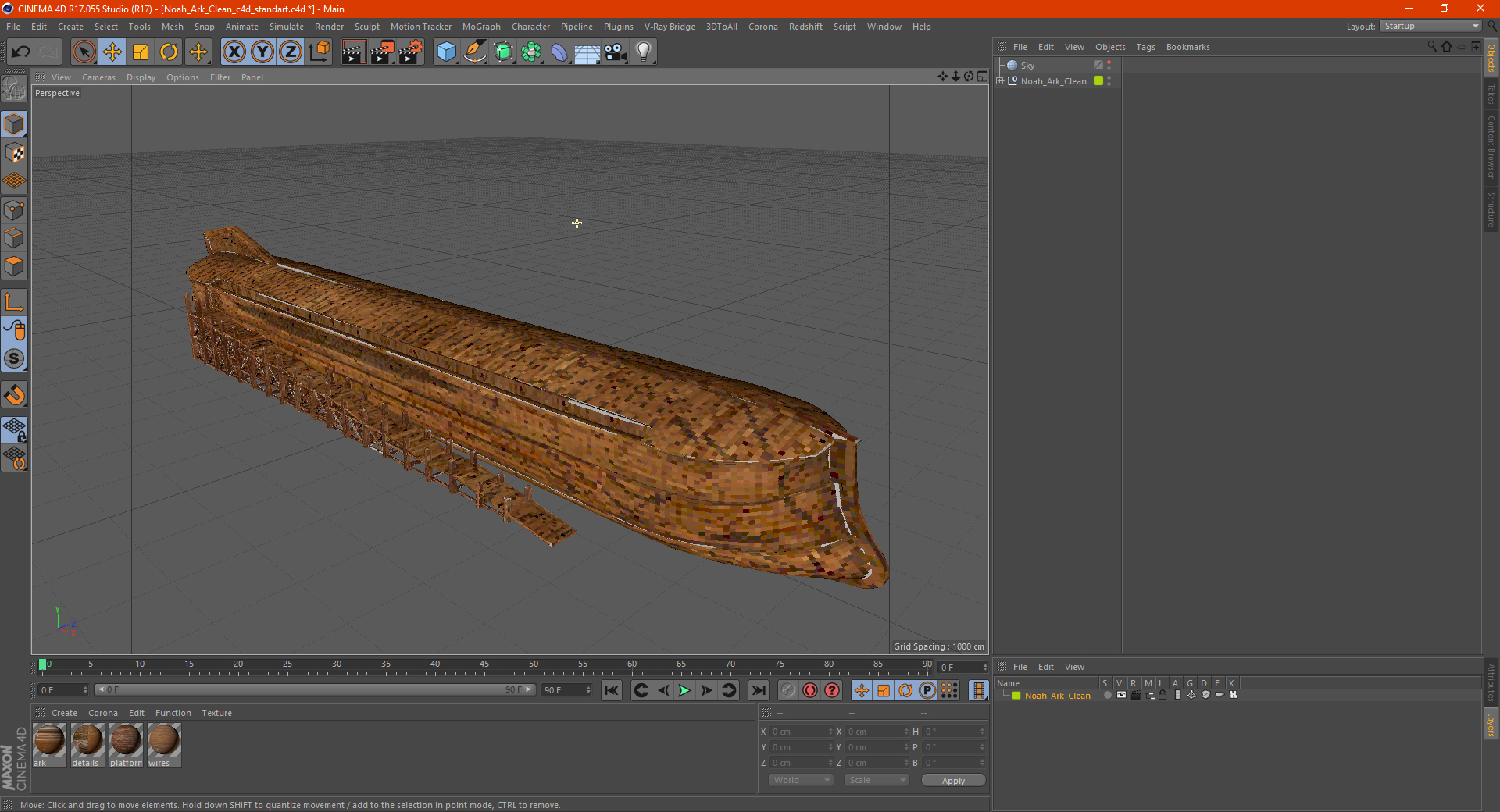This screenshot has height=812, width=1500.
Task: Toggle the X axis lock
Action: coord(234,52)
